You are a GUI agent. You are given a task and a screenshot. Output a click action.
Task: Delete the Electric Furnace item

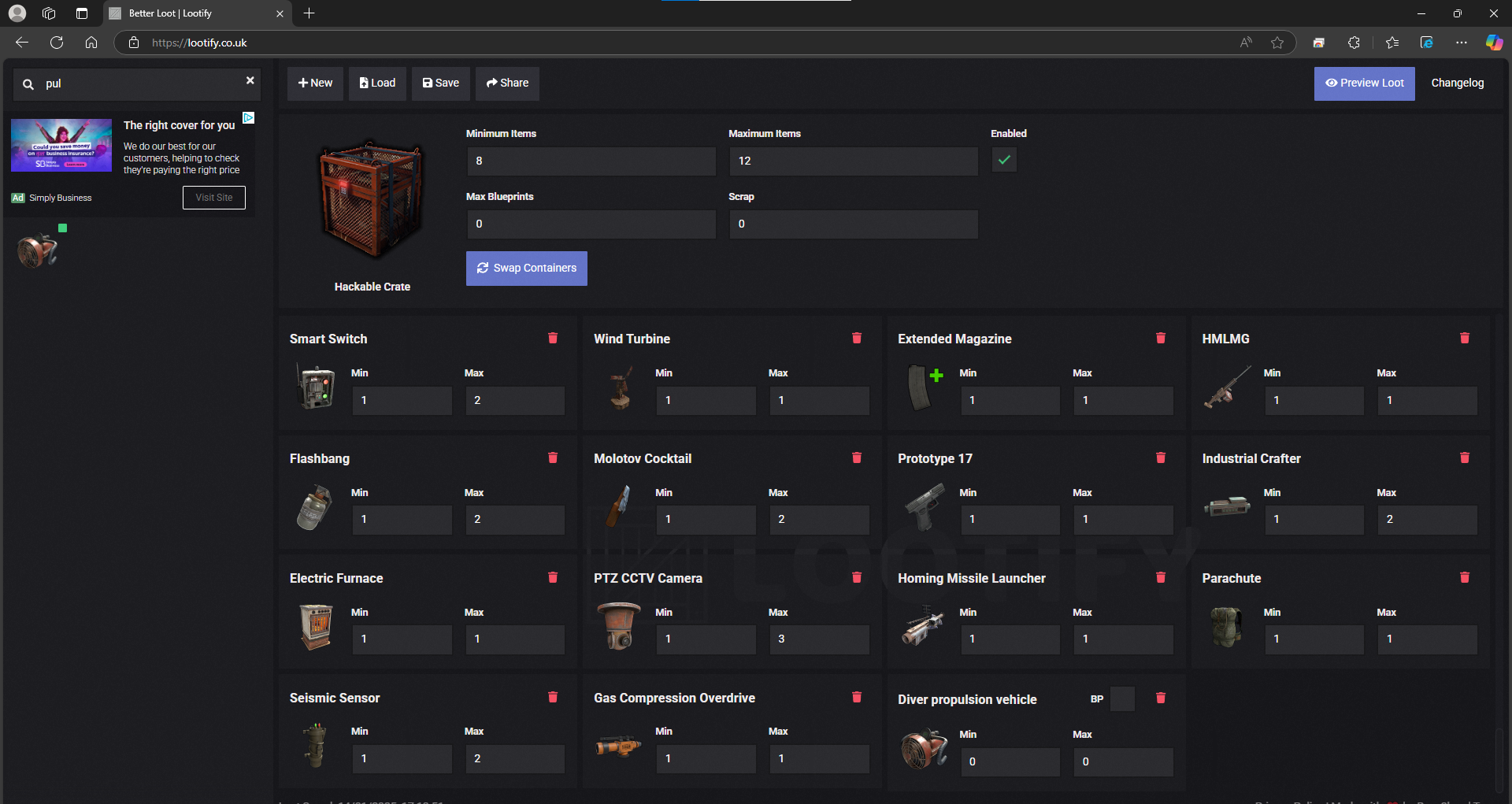(553, 577)
